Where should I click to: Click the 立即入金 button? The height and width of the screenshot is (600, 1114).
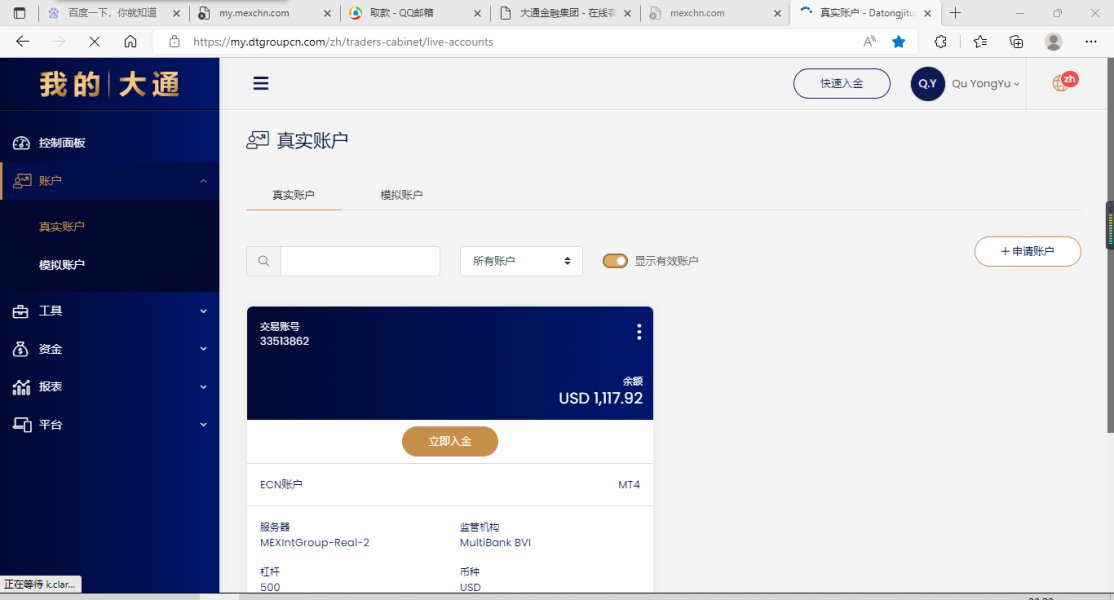click(x=450, y=442)
